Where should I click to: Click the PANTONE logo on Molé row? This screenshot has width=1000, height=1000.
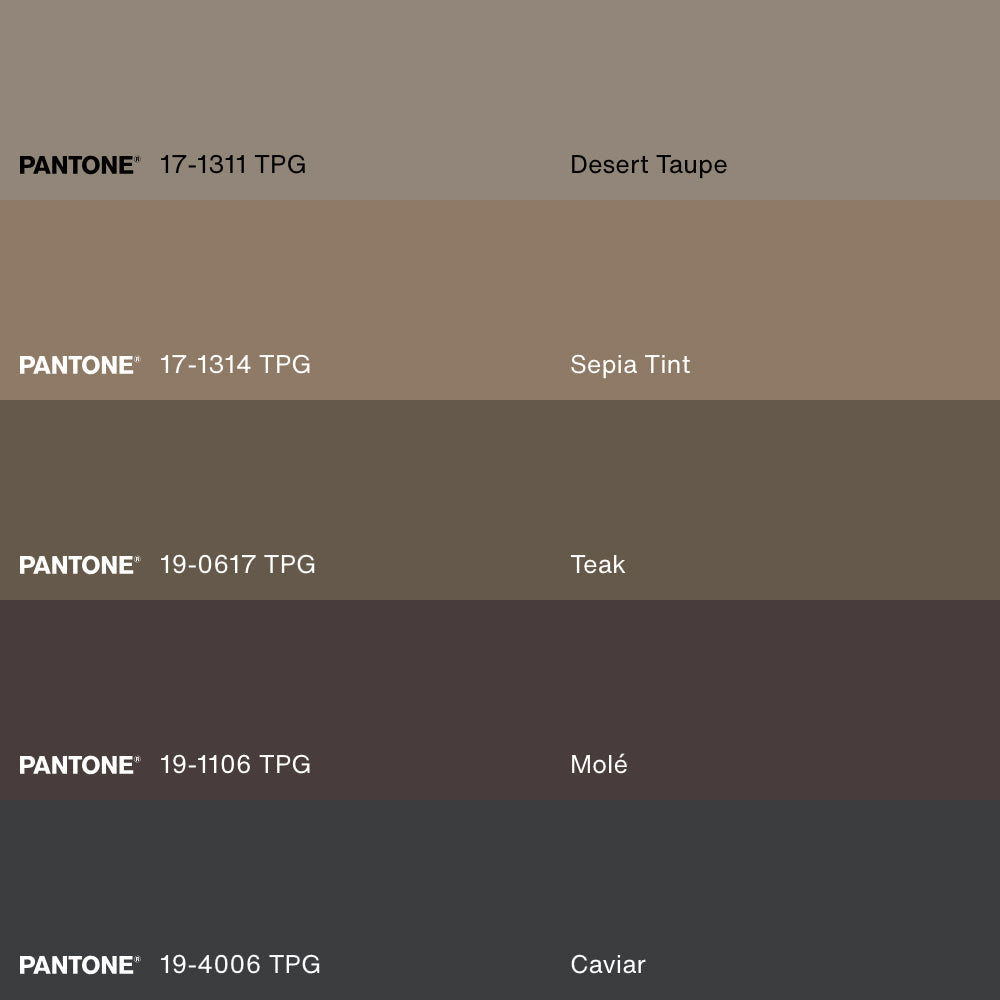click(x=79, y=765)
